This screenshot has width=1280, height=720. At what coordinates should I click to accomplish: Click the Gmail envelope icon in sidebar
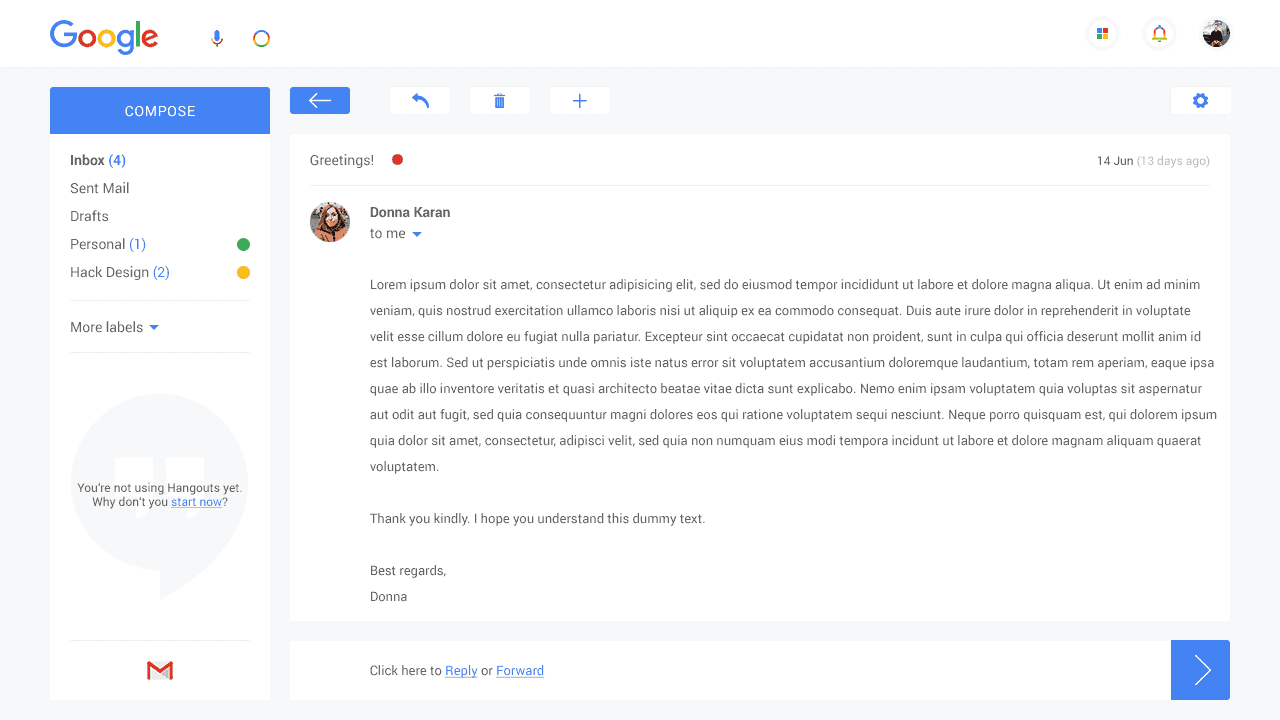tap(159, 670)
